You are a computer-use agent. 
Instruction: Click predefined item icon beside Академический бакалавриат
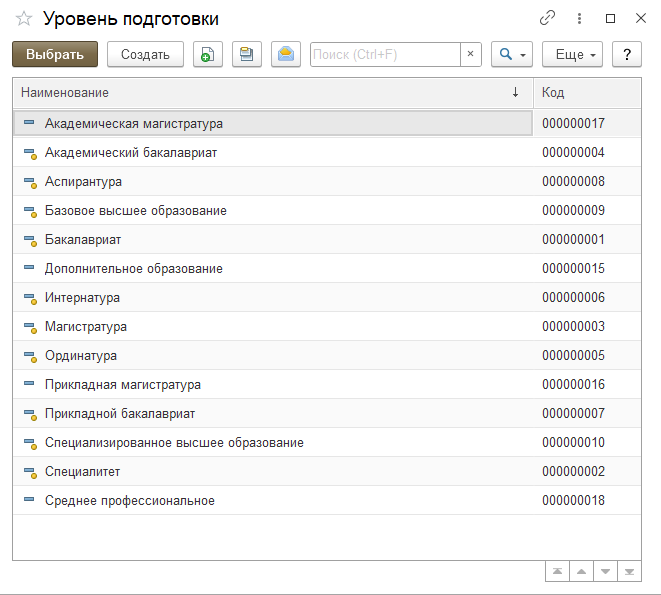click(x=30, y=153)
